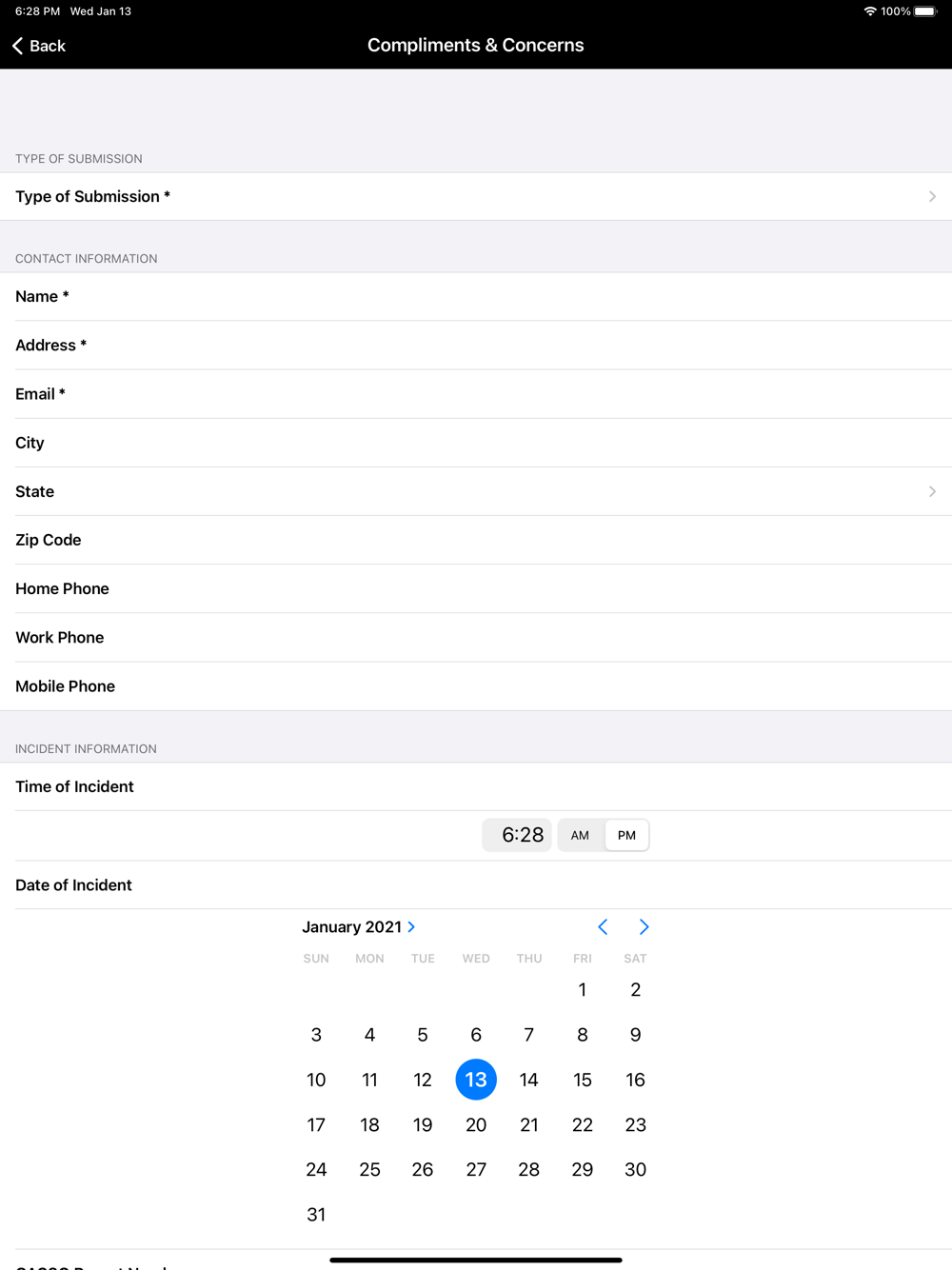The width and height of the screenshot is (952, 1270).
Task: Tap the Time of Incident label
Action: [x=74, y=787]
